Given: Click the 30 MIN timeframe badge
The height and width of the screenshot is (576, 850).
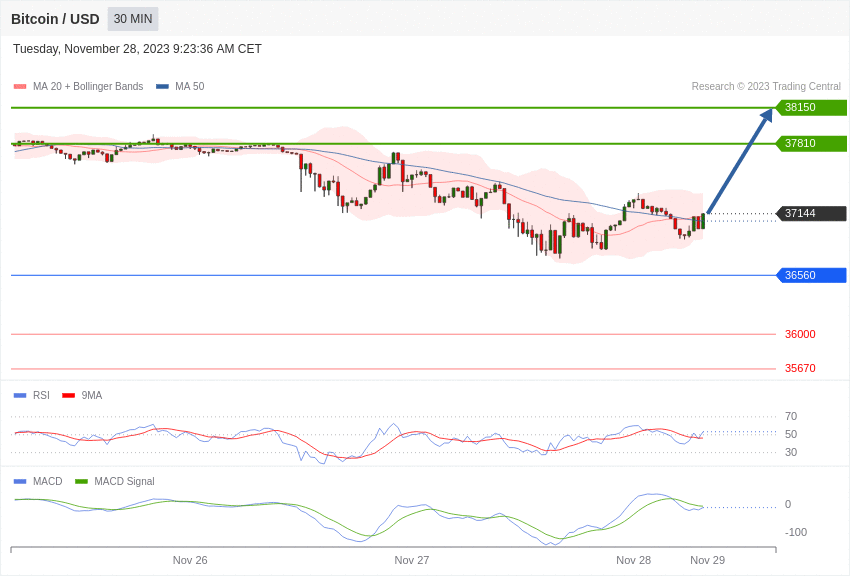Looking at the screenshot, I should 133,19.
